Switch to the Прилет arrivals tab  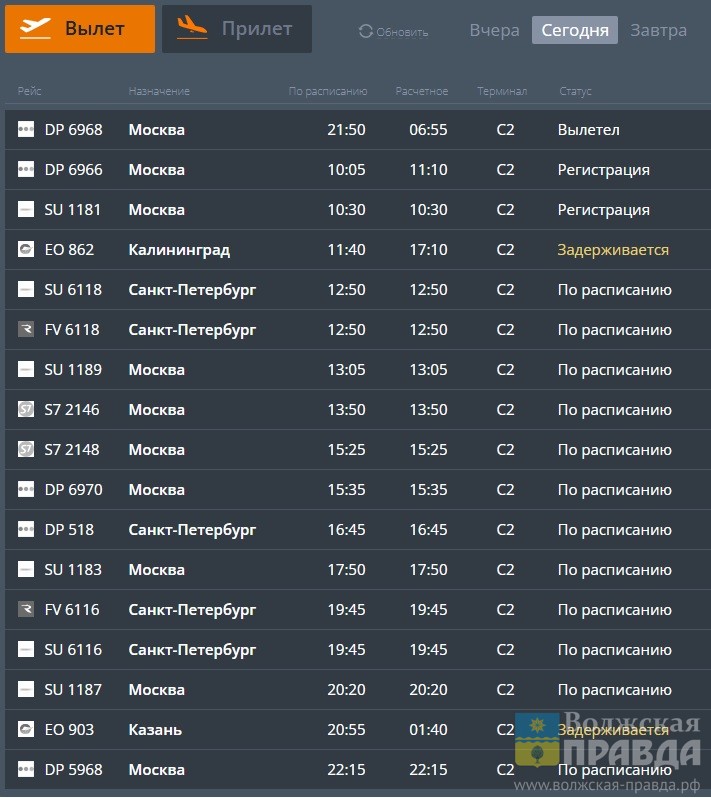pos(237,29)
